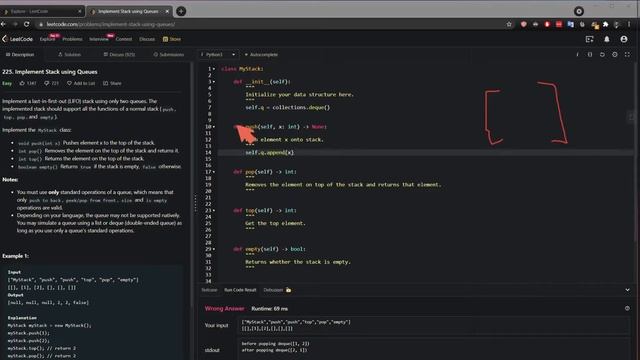Open the Store nav link
This screenshot has width=640, height=360.
click(172, 39)
